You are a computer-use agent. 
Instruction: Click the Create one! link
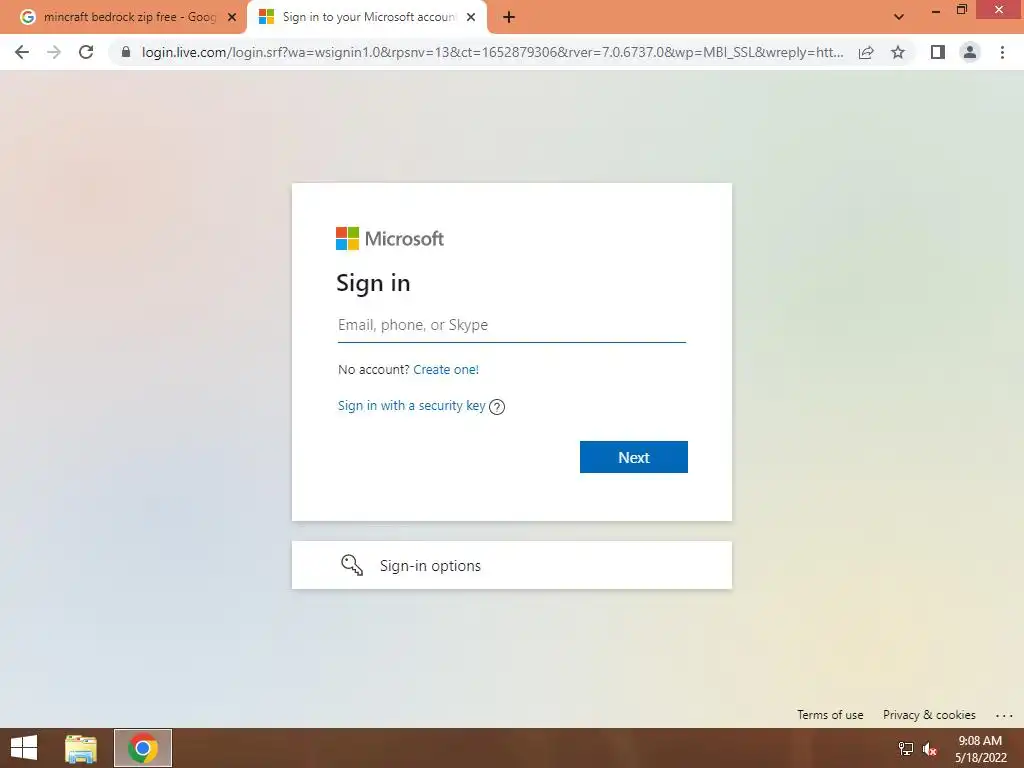[446, 370]
